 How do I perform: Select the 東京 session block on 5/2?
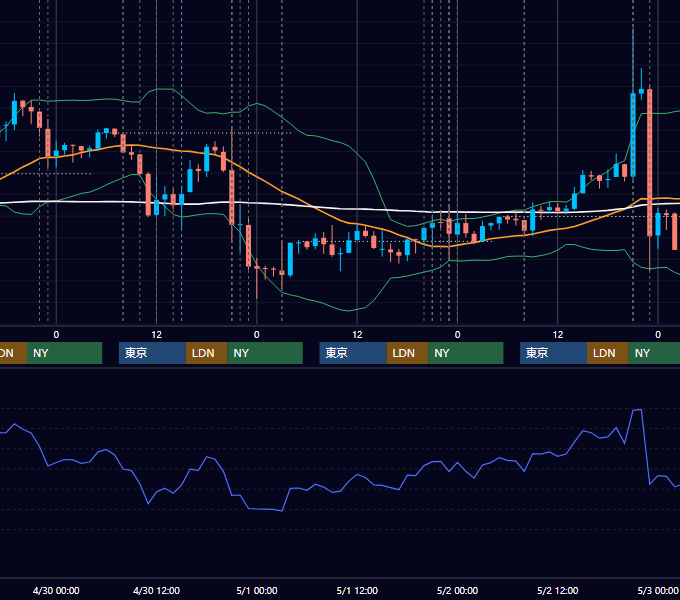pyautogui.click(x=553, y=353)
